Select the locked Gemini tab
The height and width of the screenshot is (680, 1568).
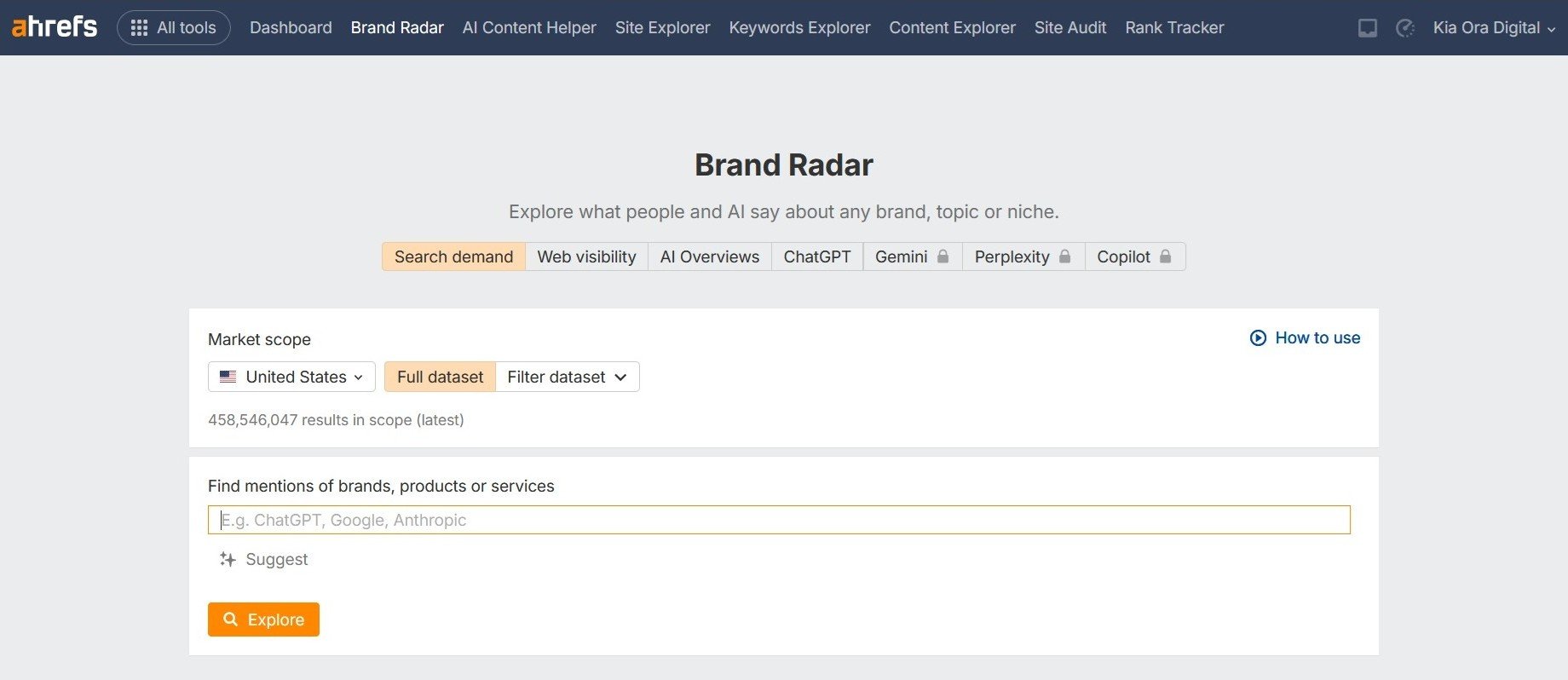point(912,256)
